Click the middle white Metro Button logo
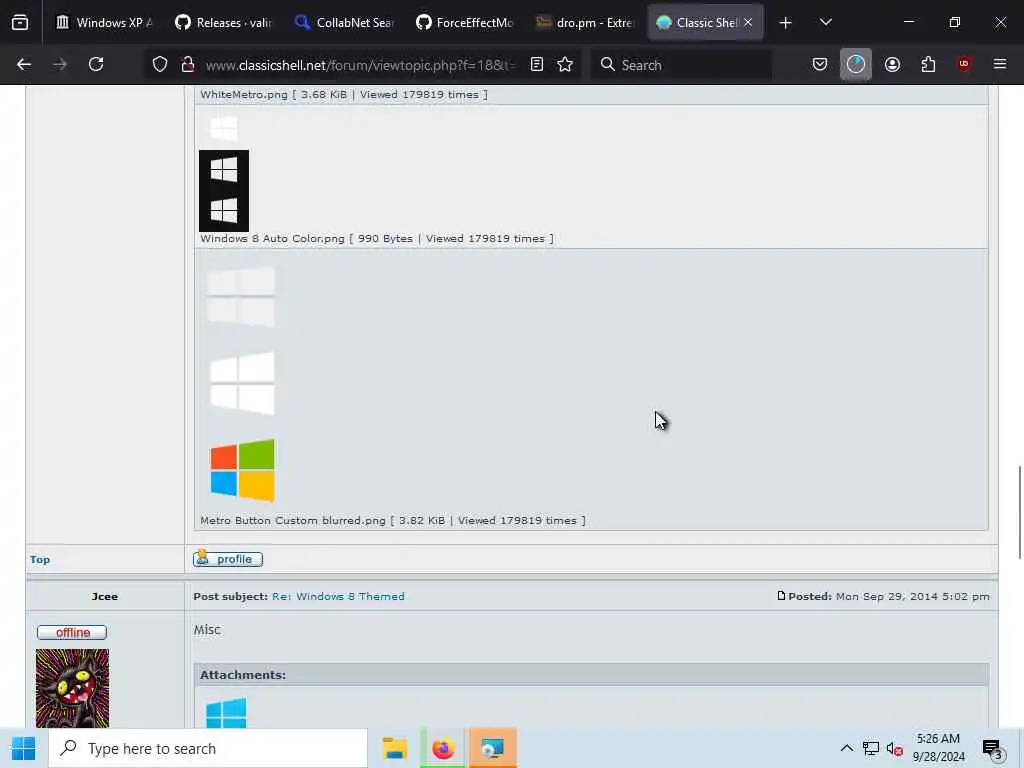 point(242,383)
